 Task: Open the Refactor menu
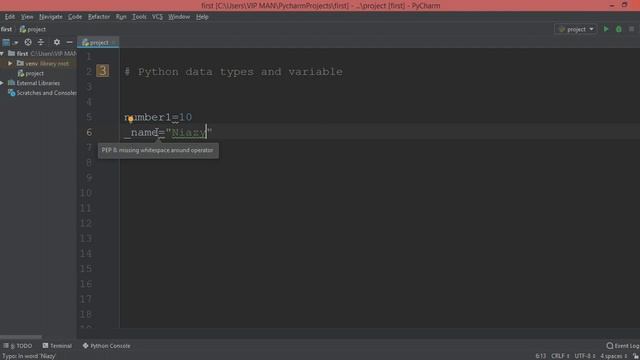[99, 17]
